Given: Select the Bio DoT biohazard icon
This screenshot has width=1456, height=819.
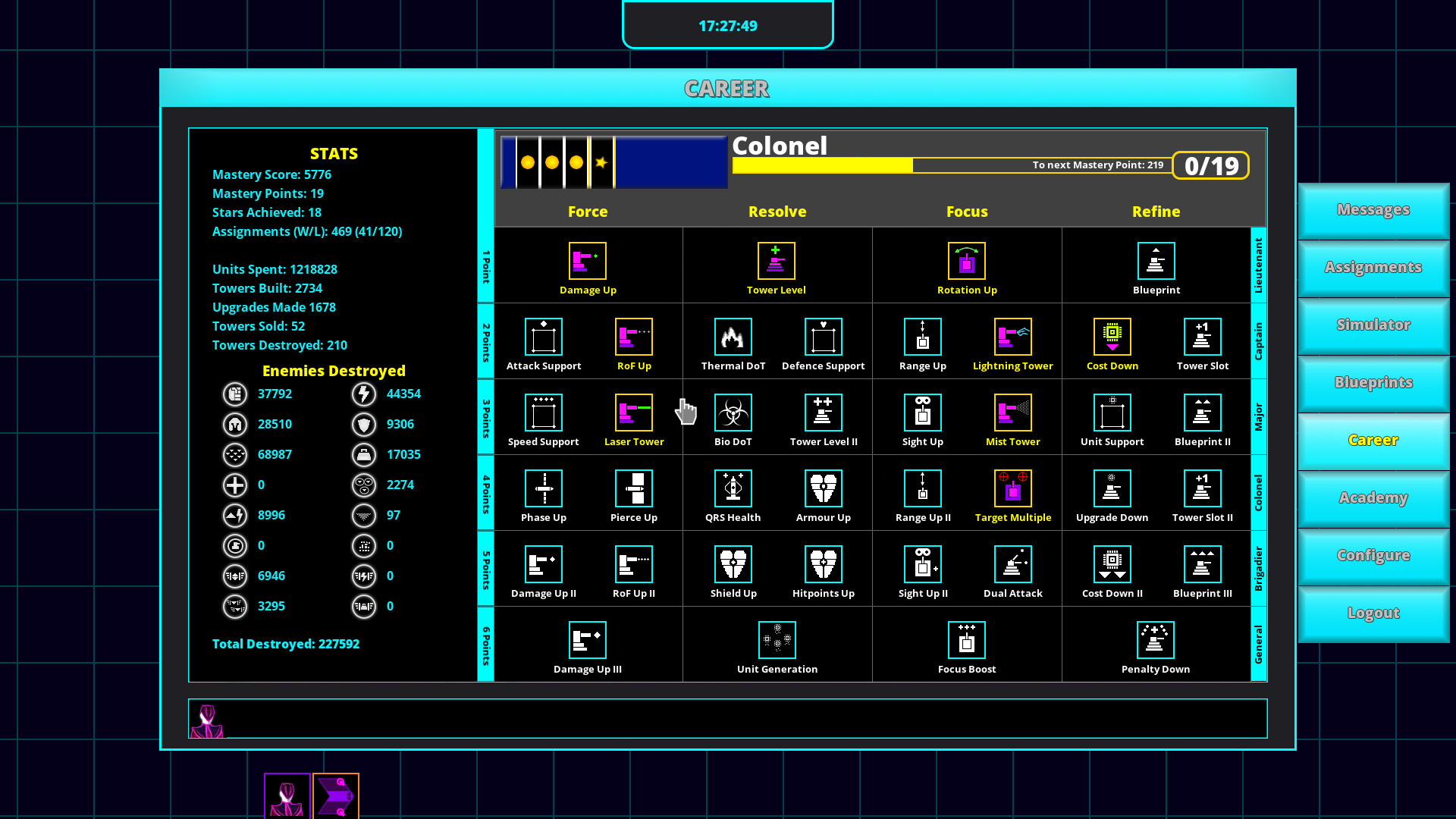Looking at the screenshot, I should (733, 413).
